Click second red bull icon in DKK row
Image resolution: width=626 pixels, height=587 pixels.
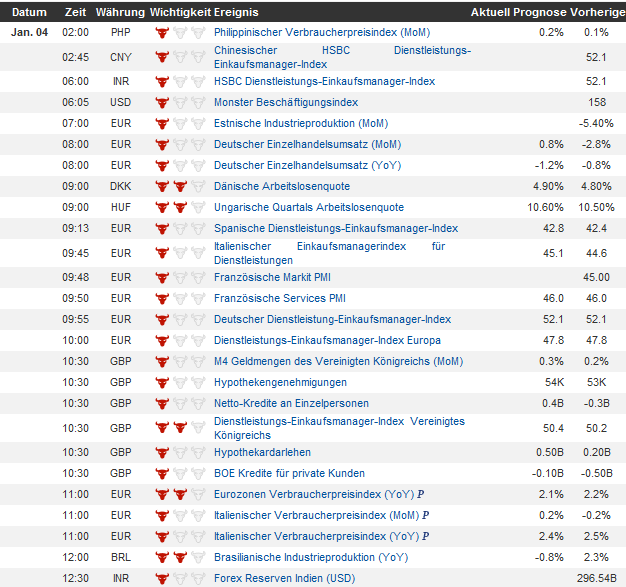[180, 186]
